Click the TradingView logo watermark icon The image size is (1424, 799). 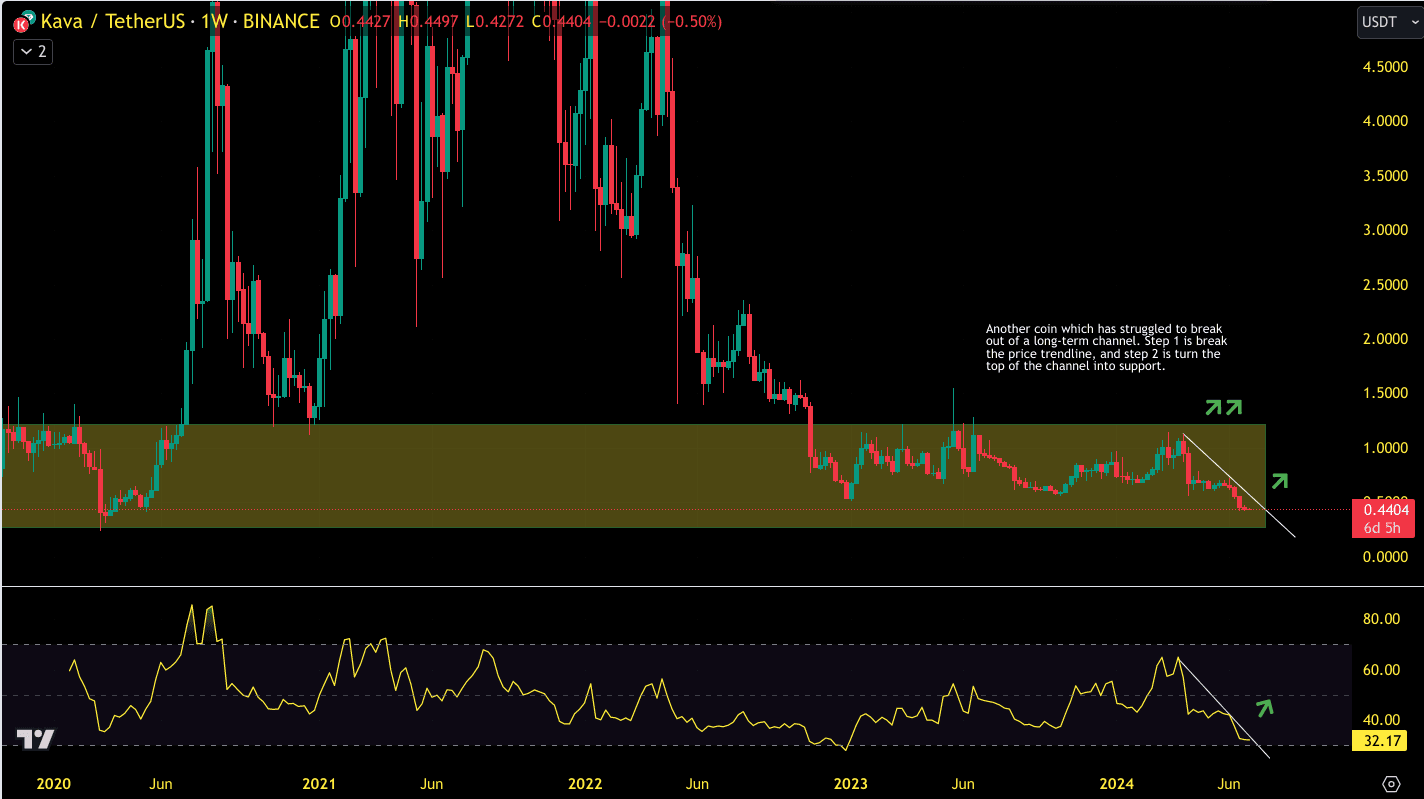click(35, 740)
